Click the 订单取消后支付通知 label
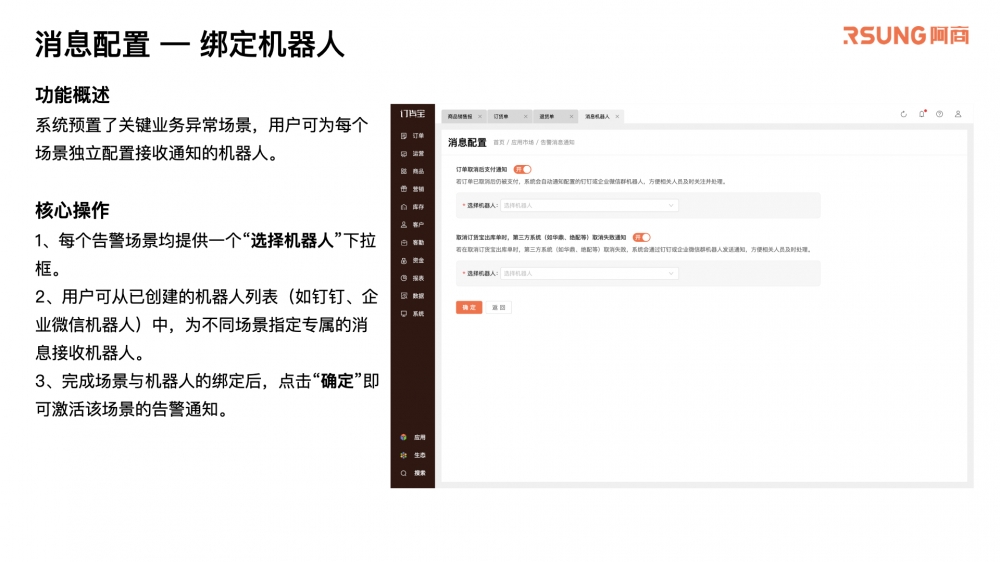 coord(482,170)
